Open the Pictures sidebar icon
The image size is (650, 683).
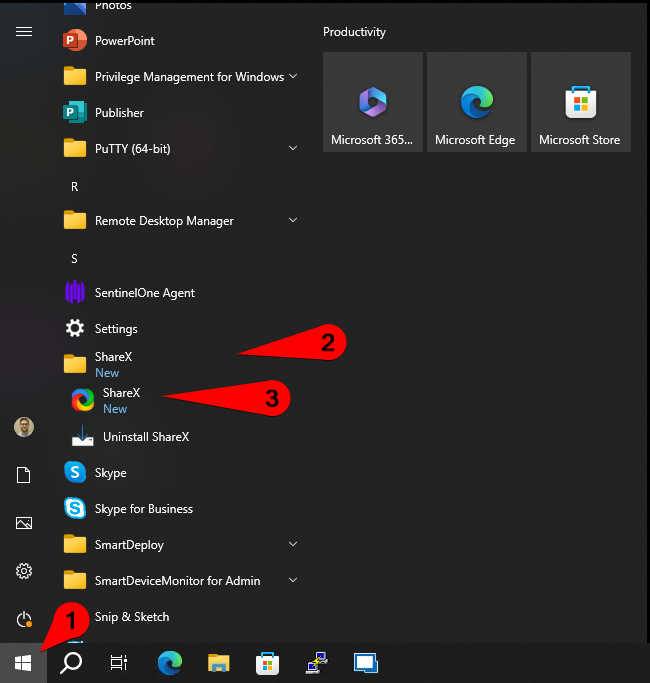24,523
